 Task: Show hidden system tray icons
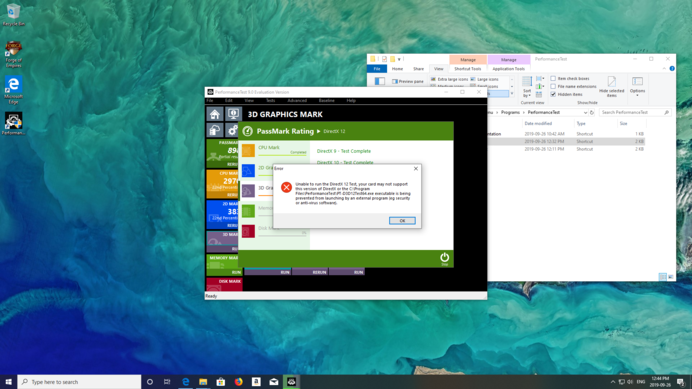(613, 382)
